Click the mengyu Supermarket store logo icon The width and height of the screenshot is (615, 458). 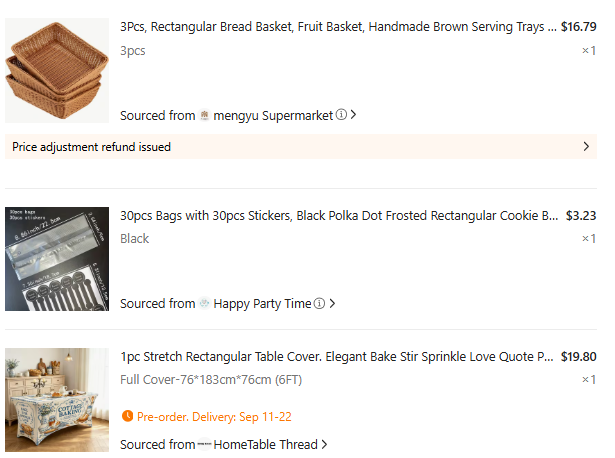click(x=204, y=115)
